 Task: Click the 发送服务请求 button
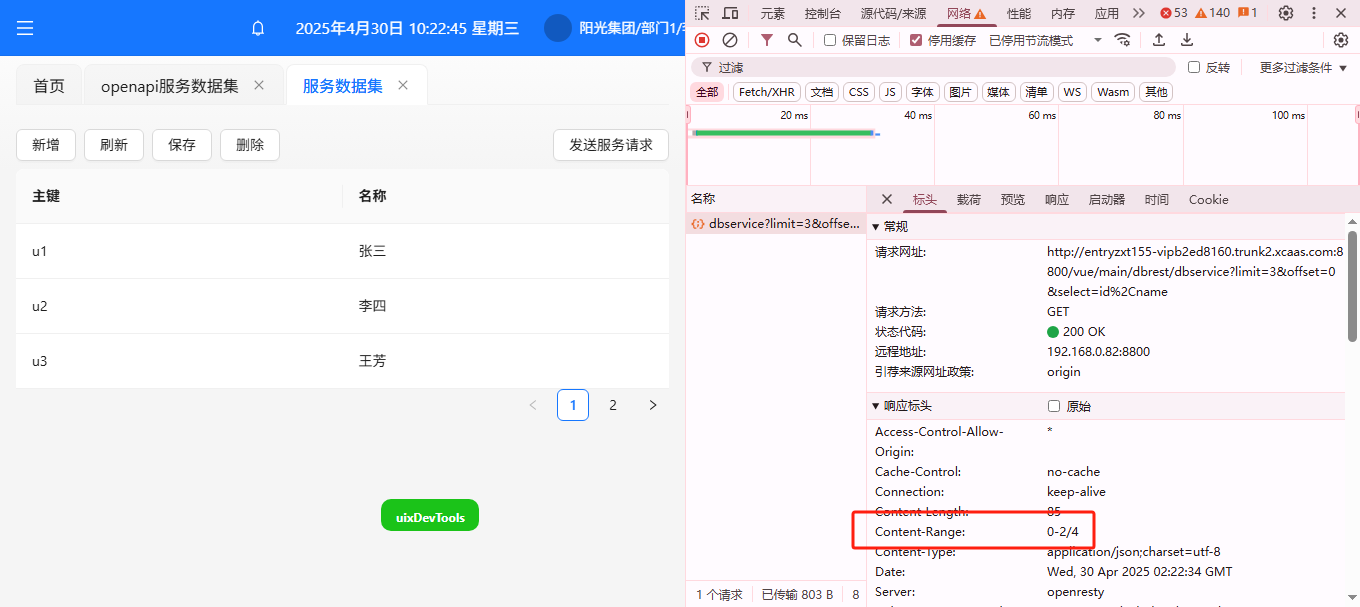611,145
